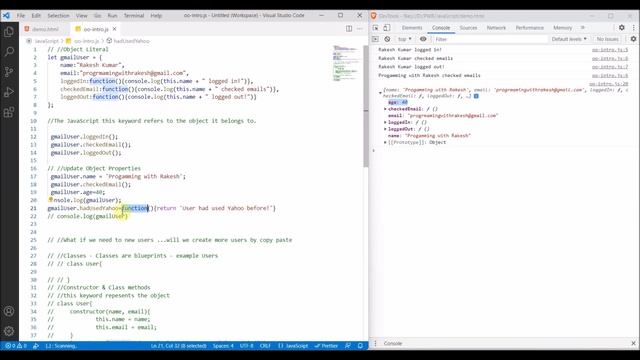Close the bottom Console drawer
The width and height of the screenshot is (640, 360).
633,343
